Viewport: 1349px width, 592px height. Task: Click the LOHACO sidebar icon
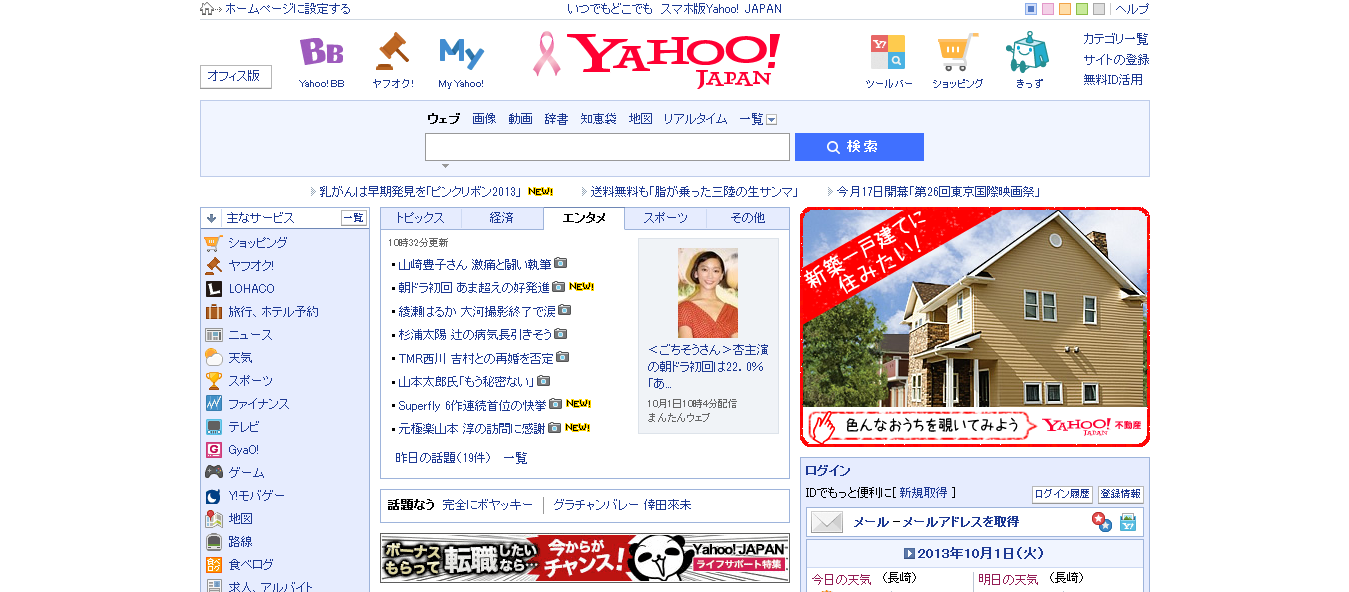coord(213,289)
